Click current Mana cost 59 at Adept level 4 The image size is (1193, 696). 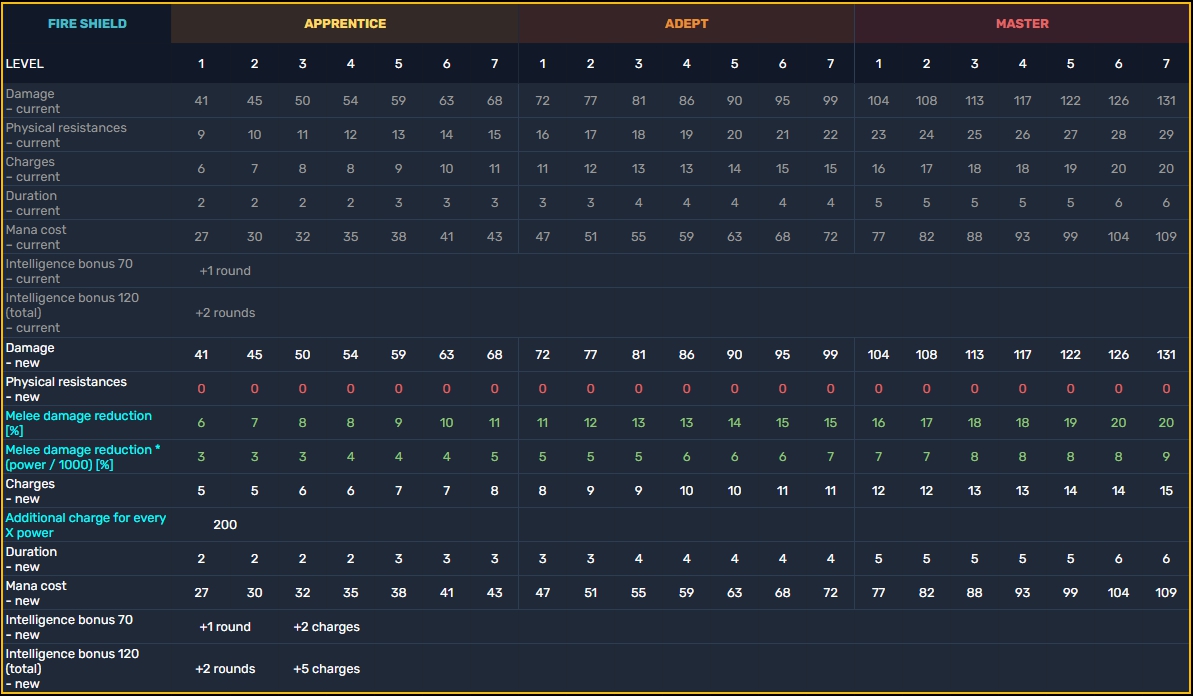point(686,237)
